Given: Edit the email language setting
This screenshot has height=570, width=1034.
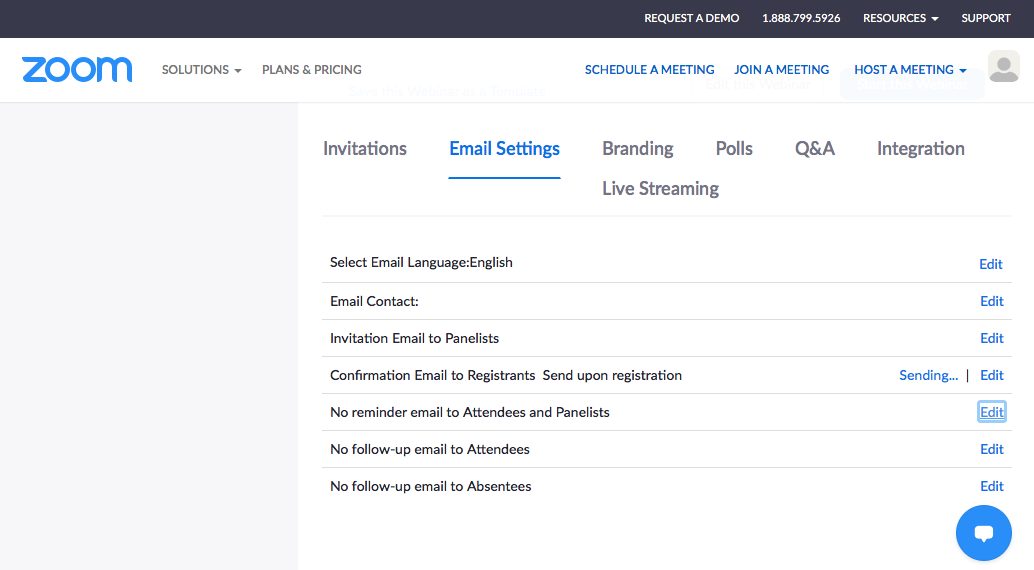Looking at the screenshot, I should pyautogui.click(x=990, y=264).
